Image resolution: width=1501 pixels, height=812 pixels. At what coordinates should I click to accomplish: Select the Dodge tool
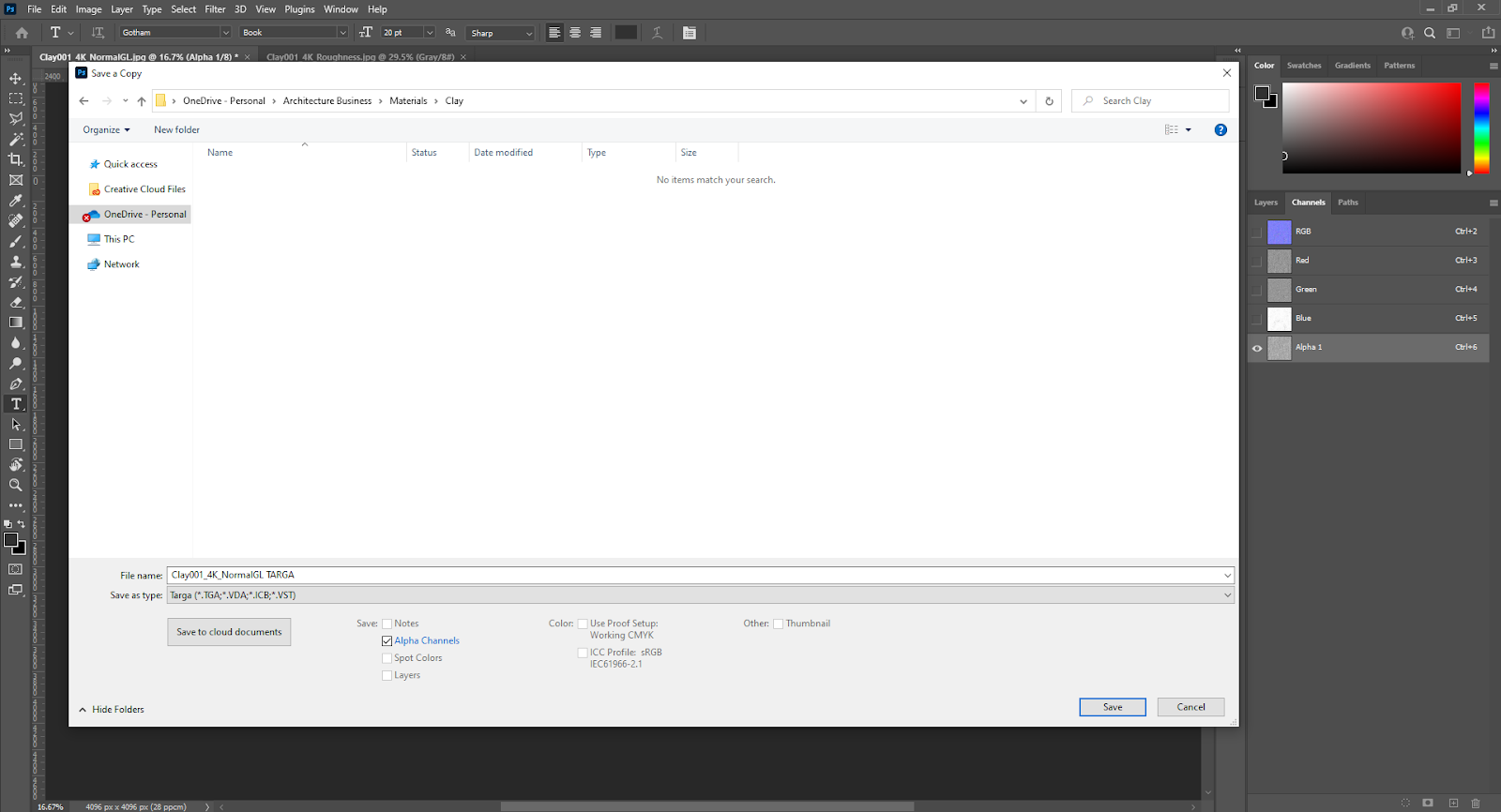[x=16, y=363]
